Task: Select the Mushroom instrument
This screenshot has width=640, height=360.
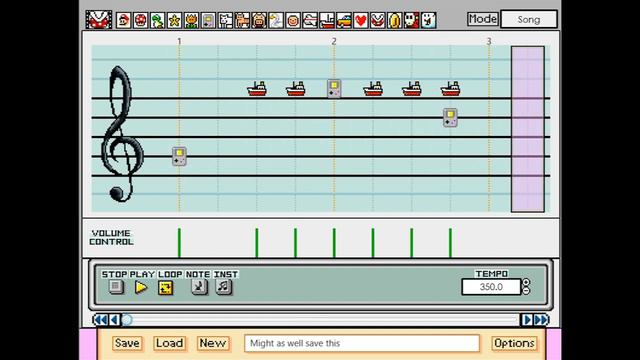Action: tap(140, 20)
